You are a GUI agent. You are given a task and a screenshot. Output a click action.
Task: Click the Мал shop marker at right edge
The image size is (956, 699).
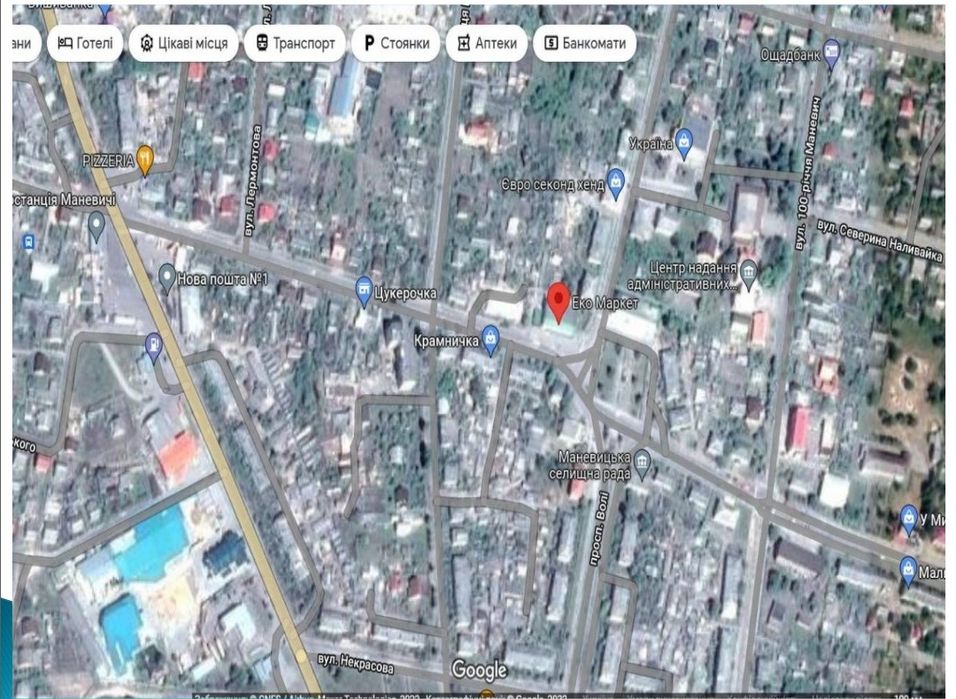[x=908, y=572]
